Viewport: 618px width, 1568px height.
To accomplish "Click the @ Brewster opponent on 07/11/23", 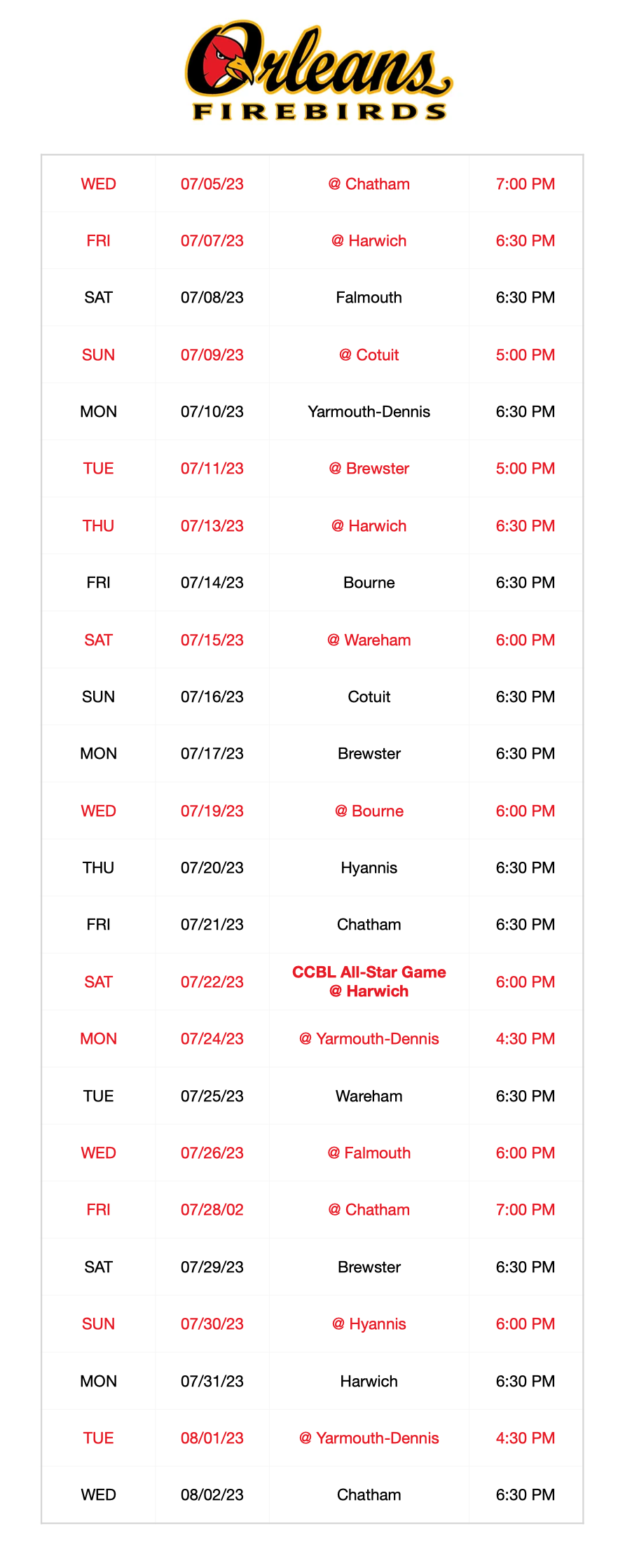I will click(369, 468).
